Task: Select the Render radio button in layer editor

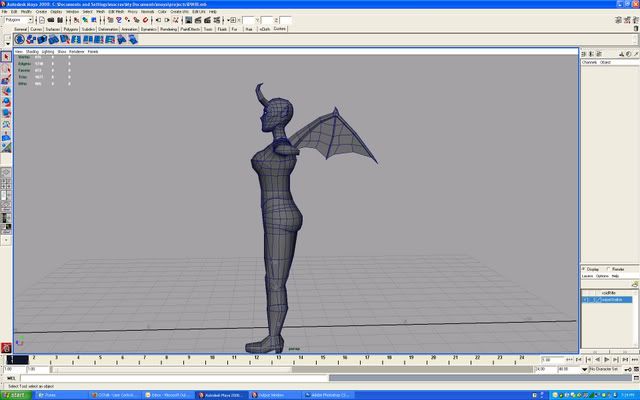Action: click(x=609, y=269)
